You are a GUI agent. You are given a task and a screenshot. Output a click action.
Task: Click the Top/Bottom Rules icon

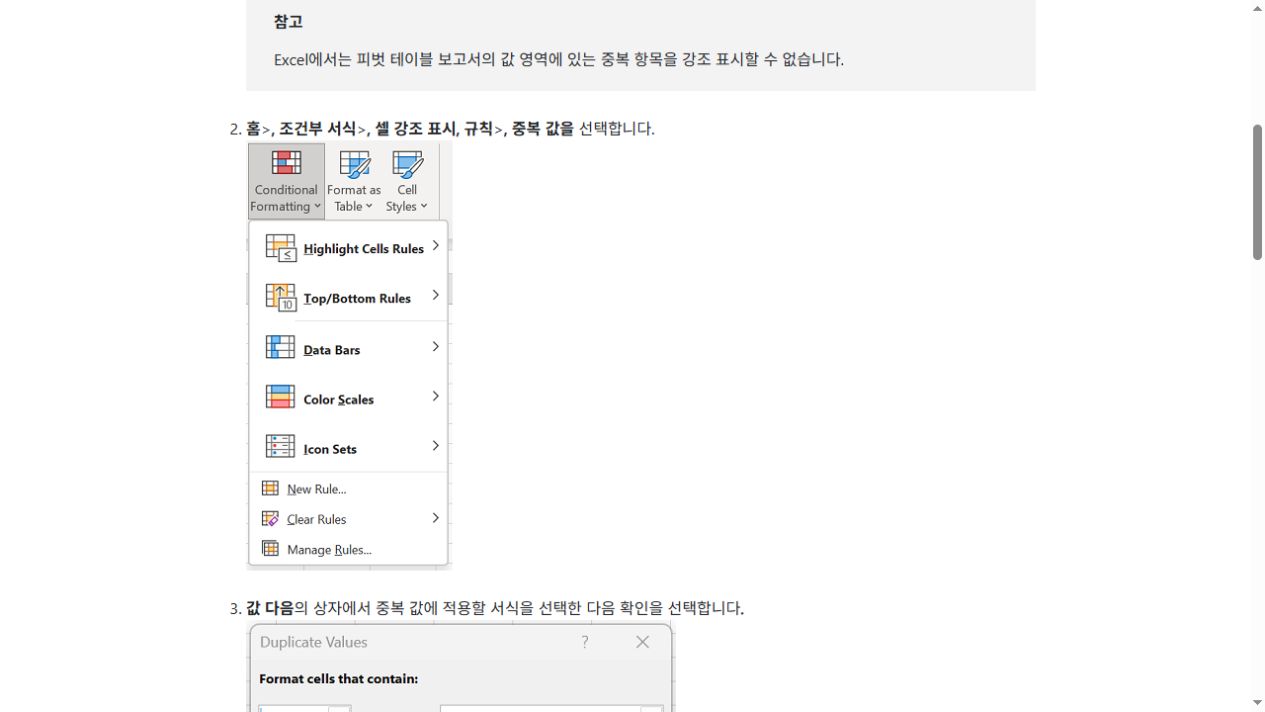point(280,297)
